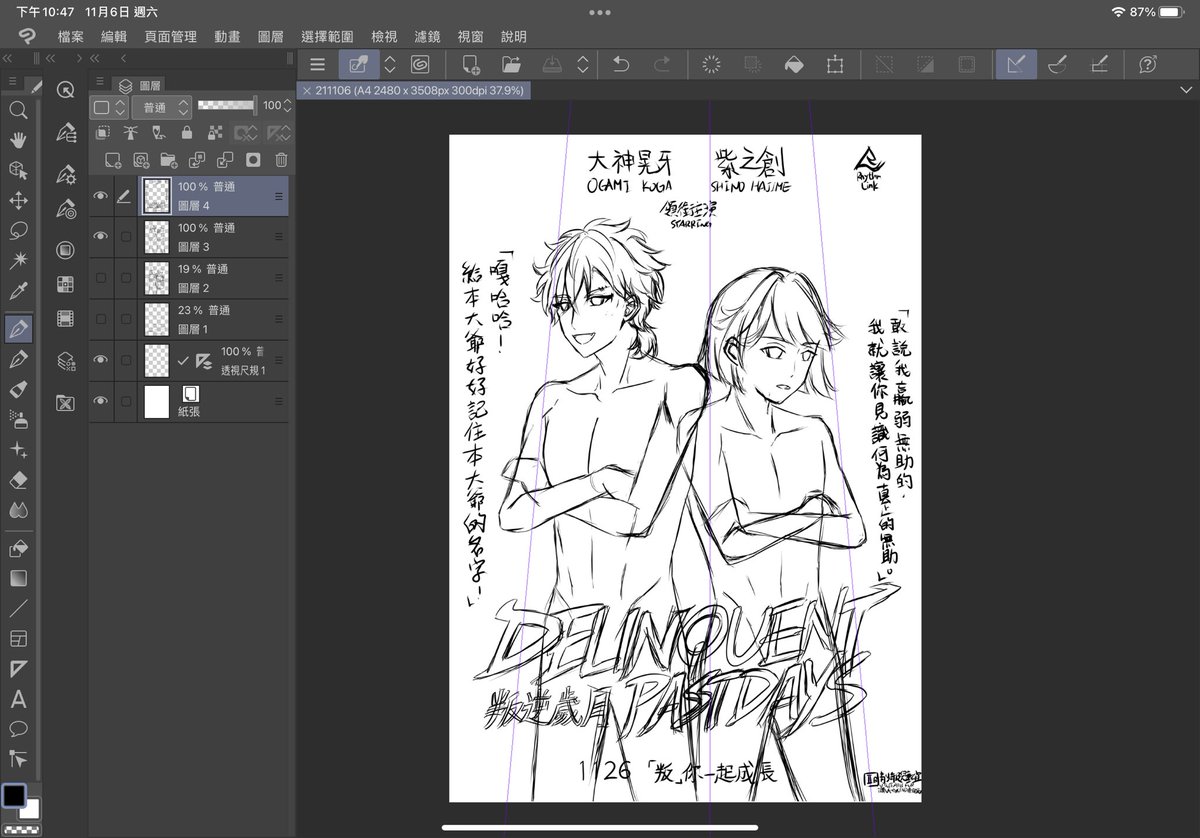Select the Move layer tool

pos(18,200)
